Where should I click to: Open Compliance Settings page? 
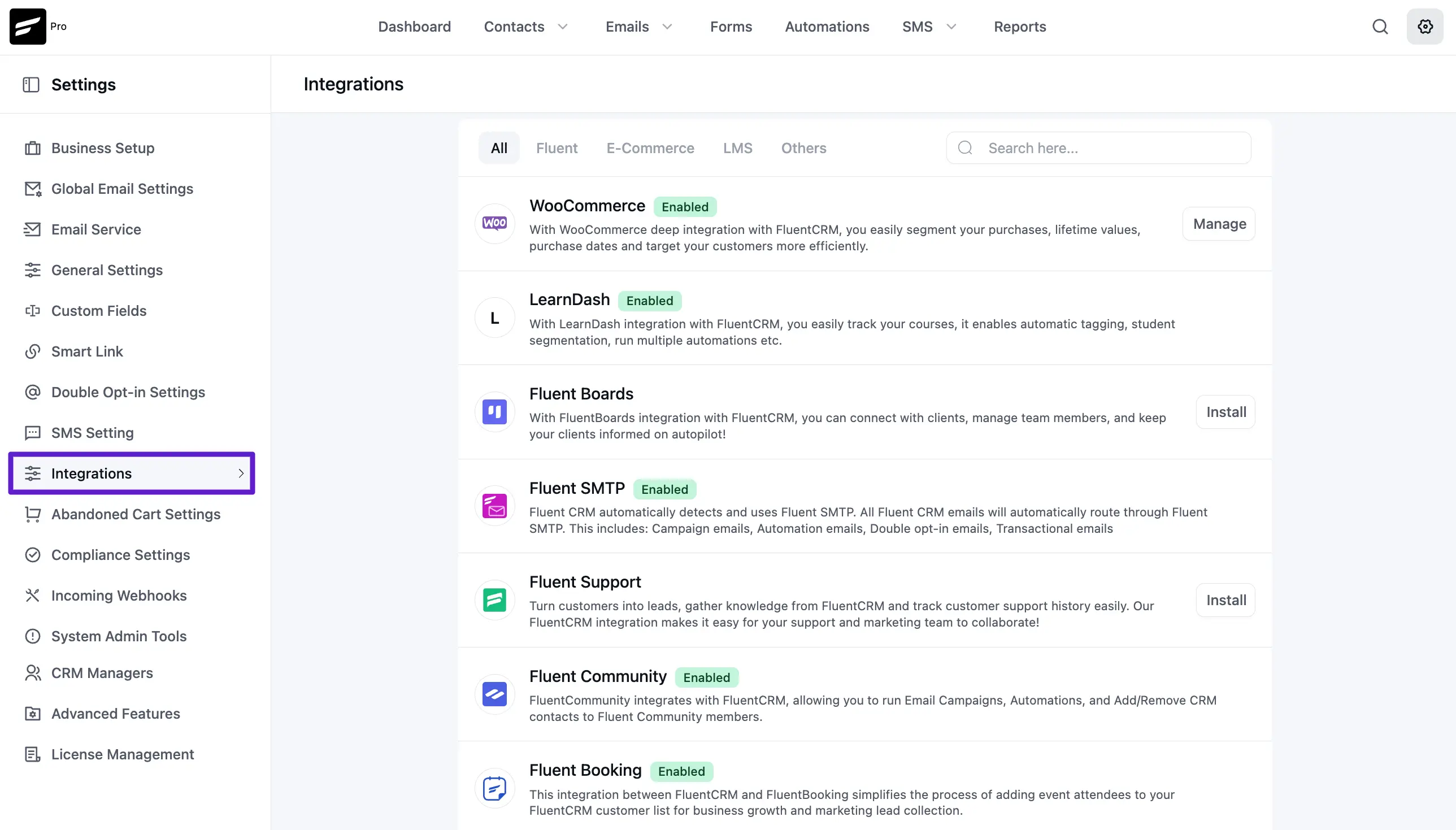click(120, 555)
